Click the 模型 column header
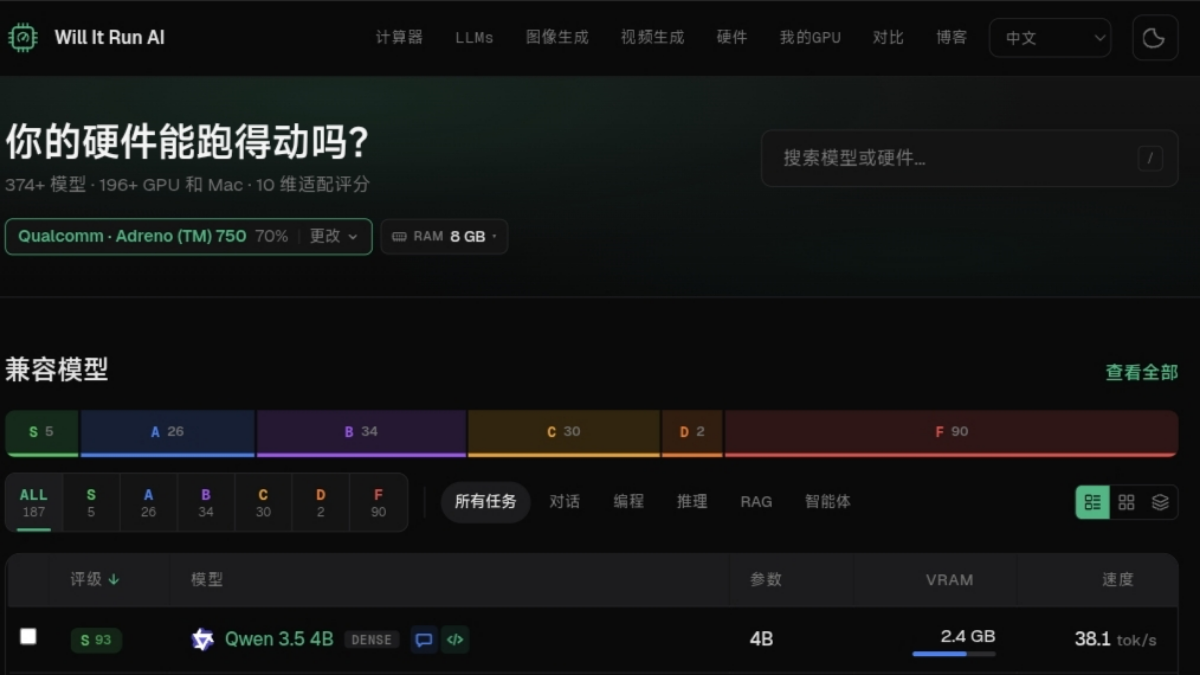This screenshot has height=675, width=1200. [x=207, y=579]
